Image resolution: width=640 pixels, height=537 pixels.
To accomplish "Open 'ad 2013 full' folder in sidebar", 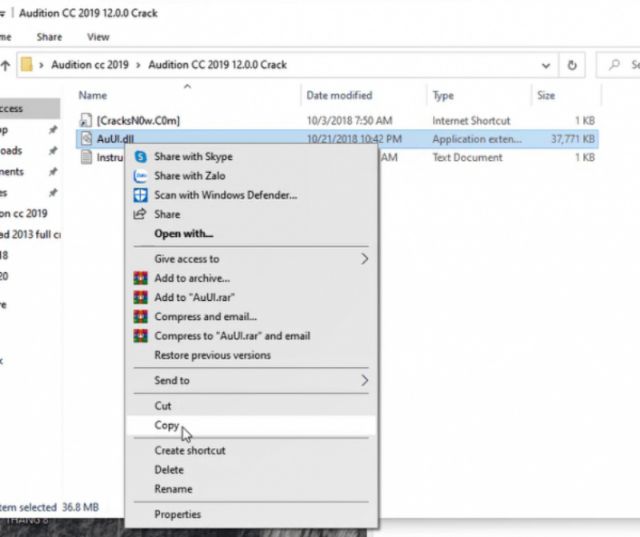I will [x=30, y=235].
